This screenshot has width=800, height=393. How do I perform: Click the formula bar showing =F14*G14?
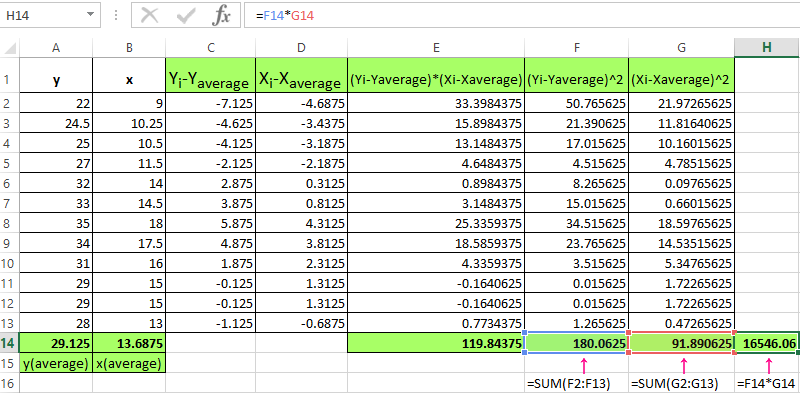521,16
